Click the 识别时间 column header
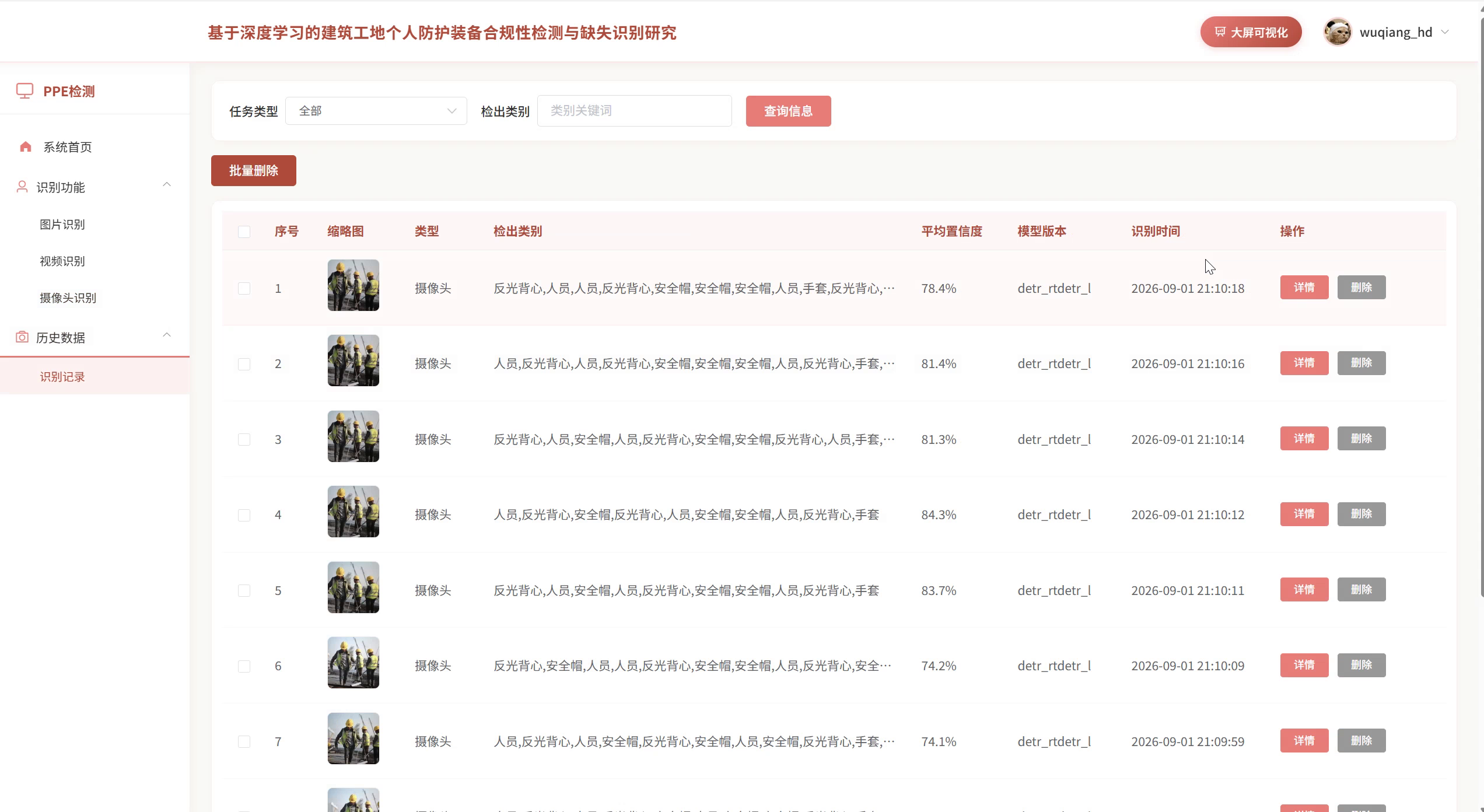This screenshot has width=1484, height=812. tap(1156, 231)
